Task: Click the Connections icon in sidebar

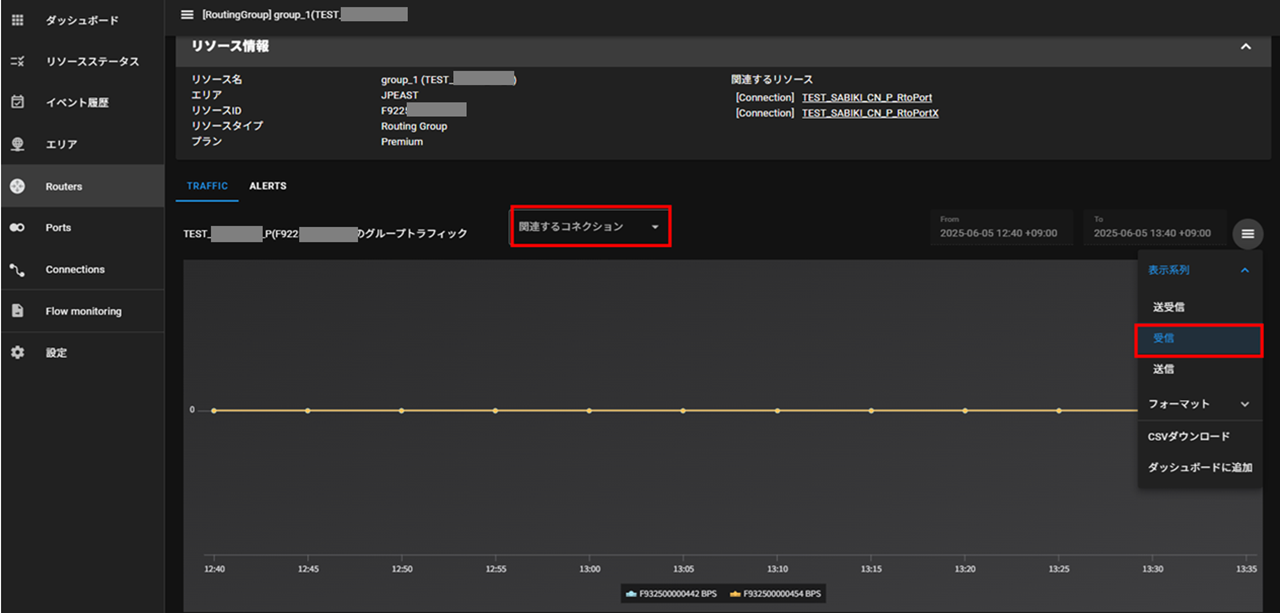Action: 17,270
